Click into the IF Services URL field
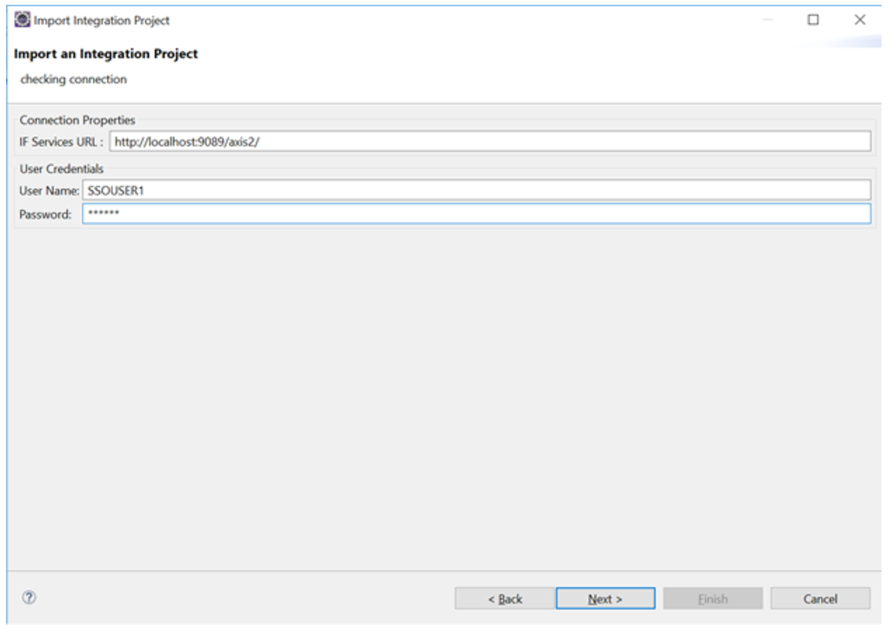888x631 pixels. 489,142
